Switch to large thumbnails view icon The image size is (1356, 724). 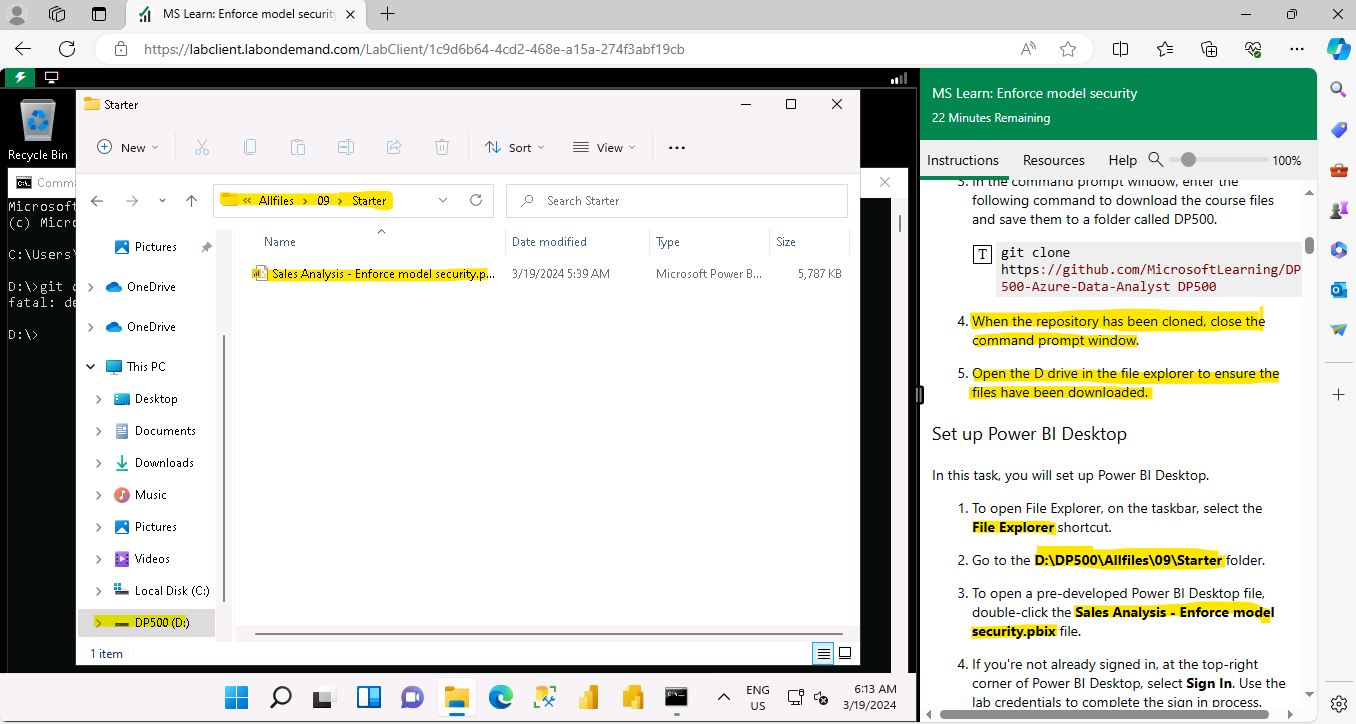tap(845, 653)
